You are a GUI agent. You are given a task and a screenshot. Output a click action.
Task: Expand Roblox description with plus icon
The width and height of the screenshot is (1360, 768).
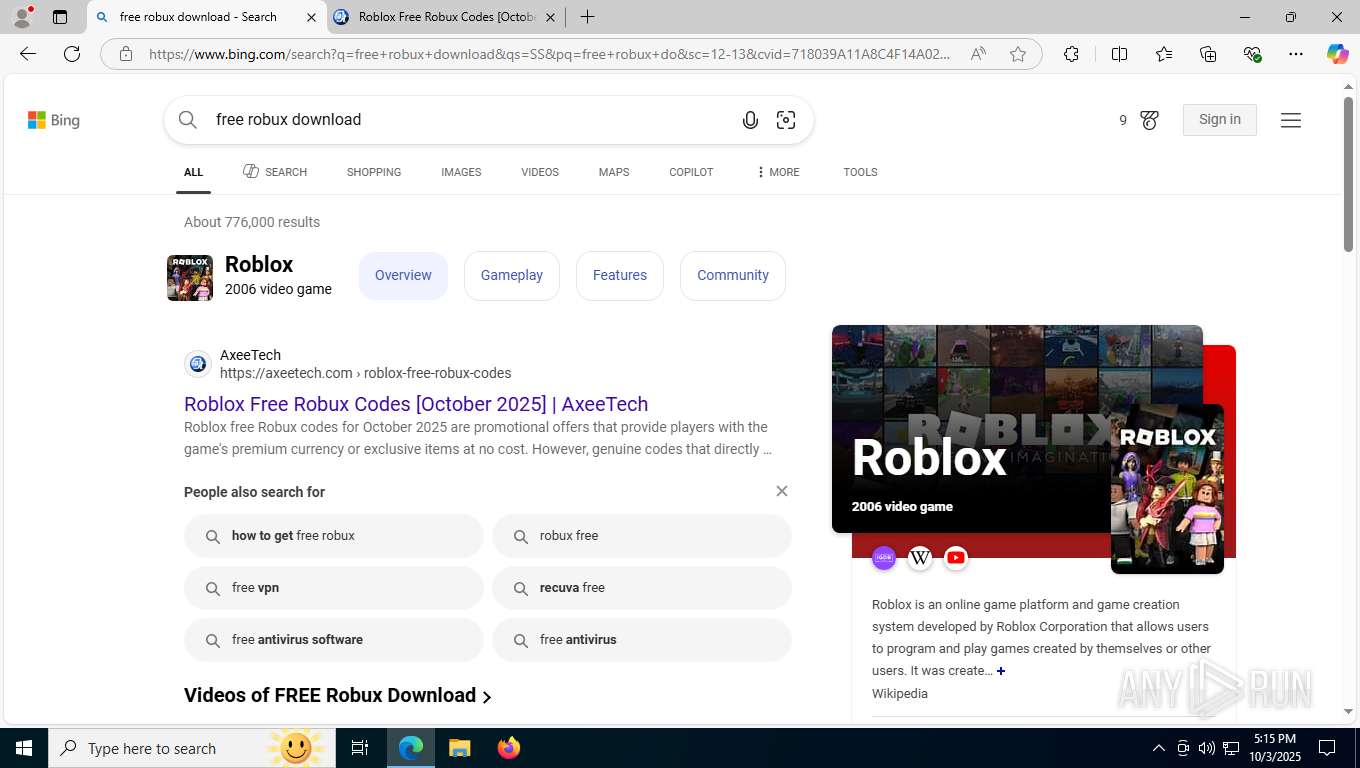[1000, 671]
